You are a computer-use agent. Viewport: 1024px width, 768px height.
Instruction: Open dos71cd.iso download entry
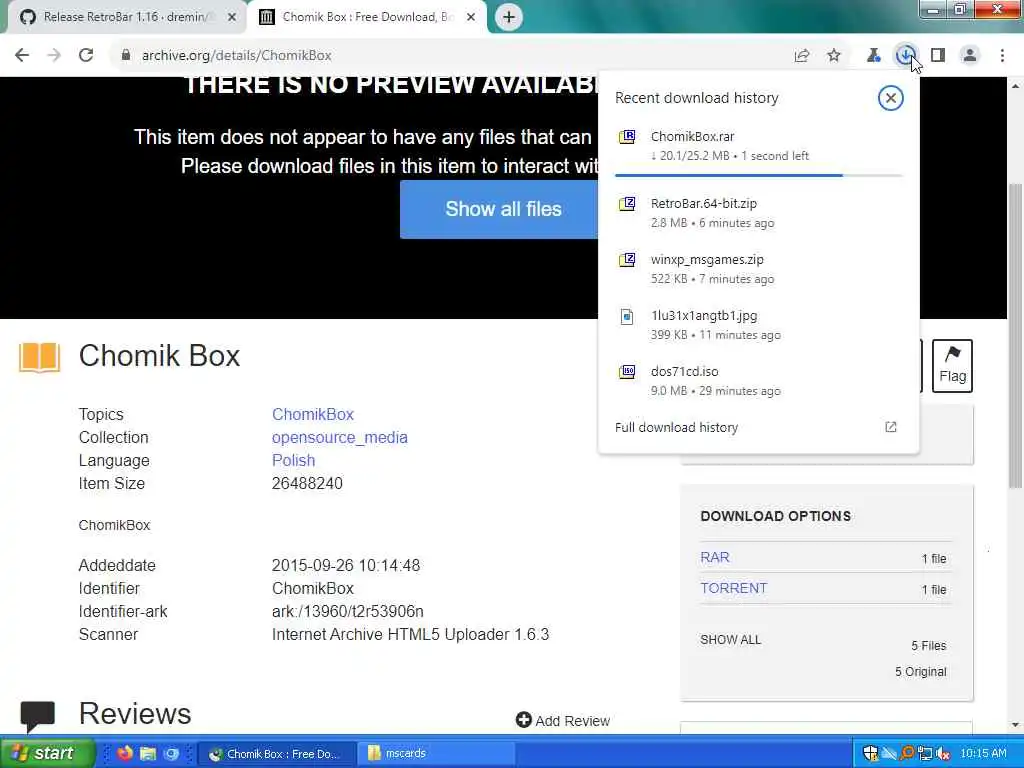click(x=758, y=381)
